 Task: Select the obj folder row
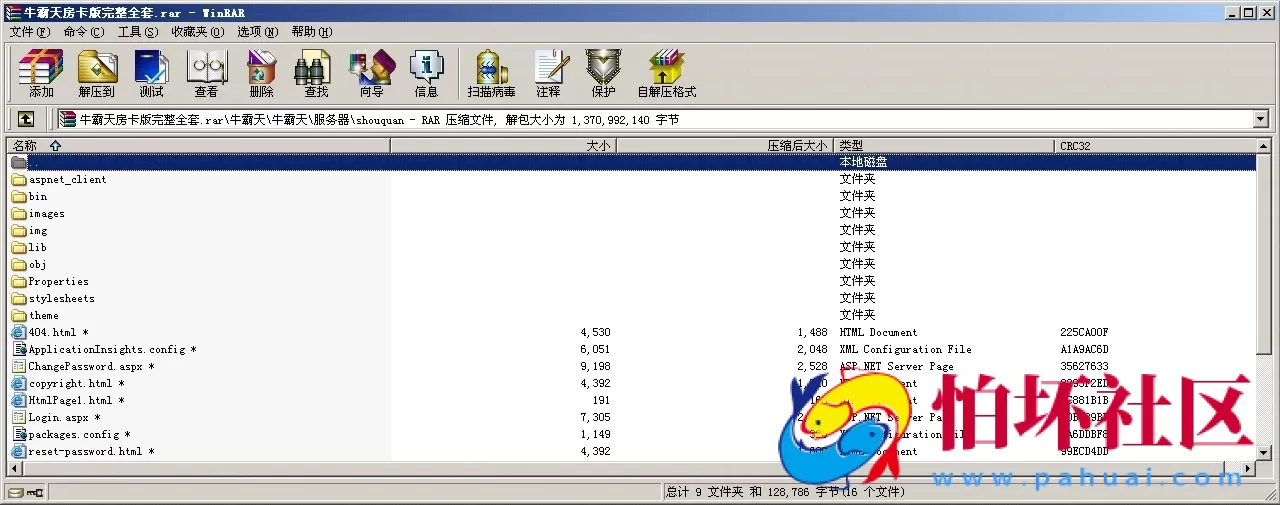tap(632, 264)
